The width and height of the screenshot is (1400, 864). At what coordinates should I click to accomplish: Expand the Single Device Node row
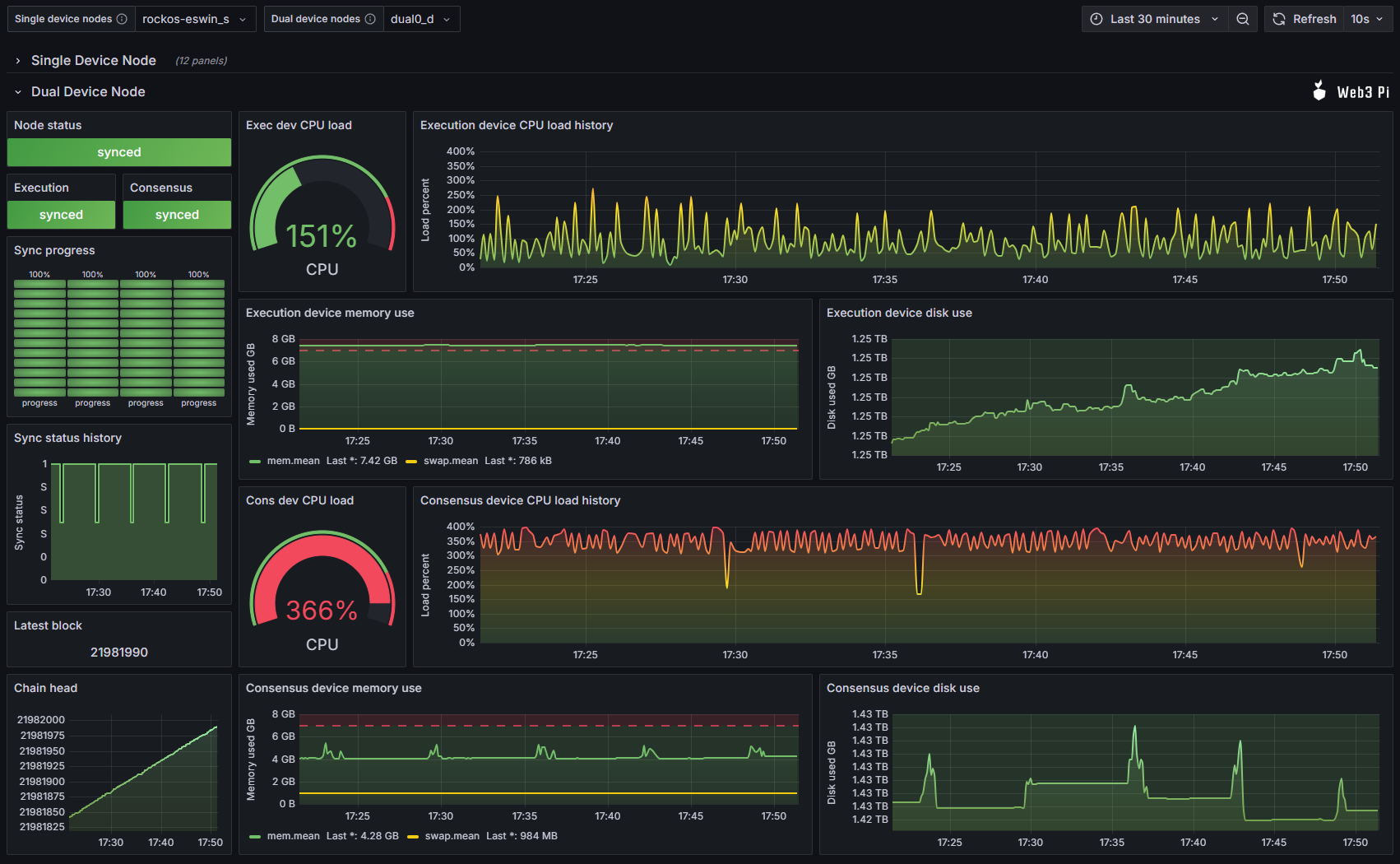click(x=94, y=60)
